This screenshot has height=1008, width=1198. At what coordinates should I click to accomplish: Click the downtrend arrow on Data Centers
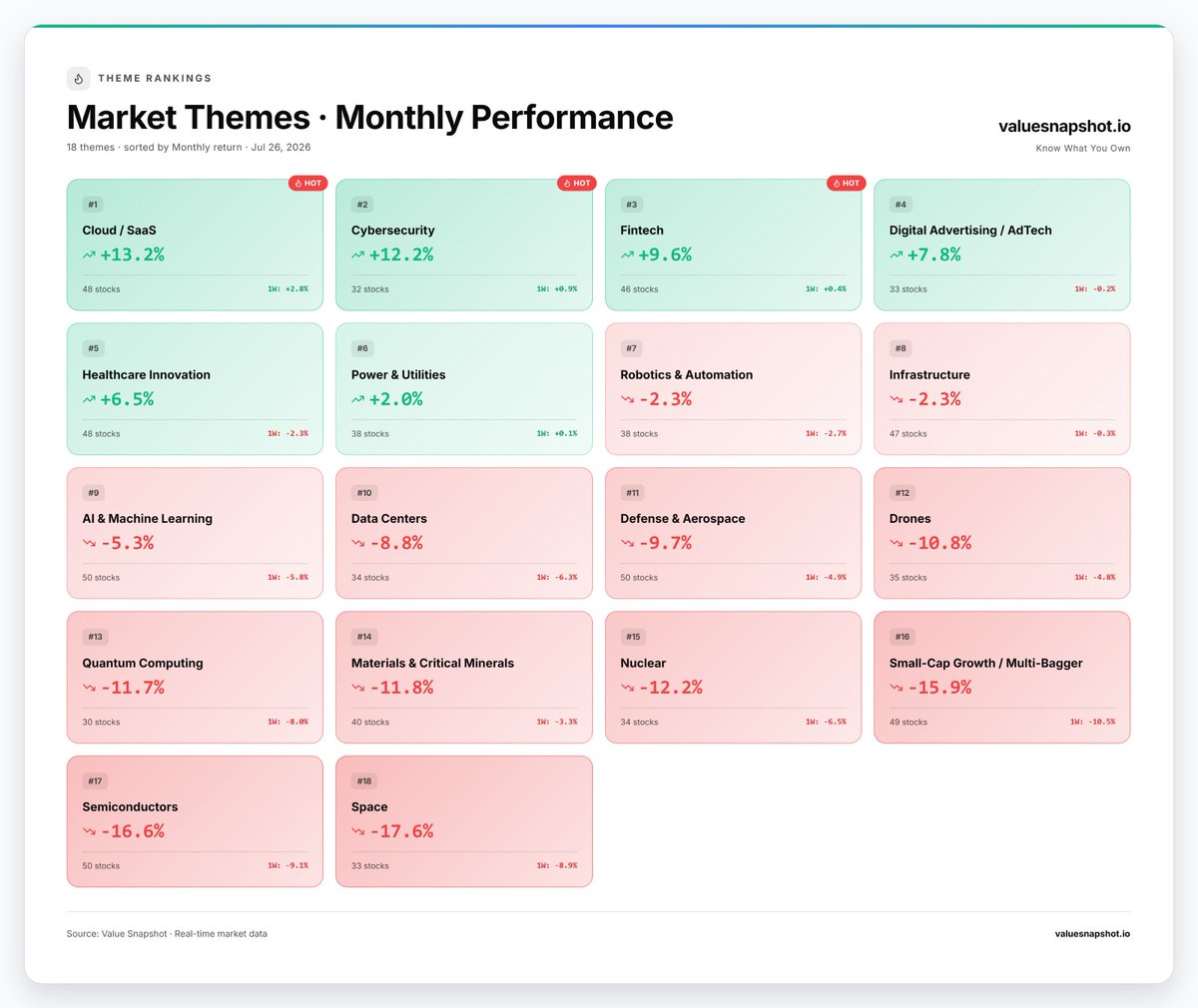point(358,544)
